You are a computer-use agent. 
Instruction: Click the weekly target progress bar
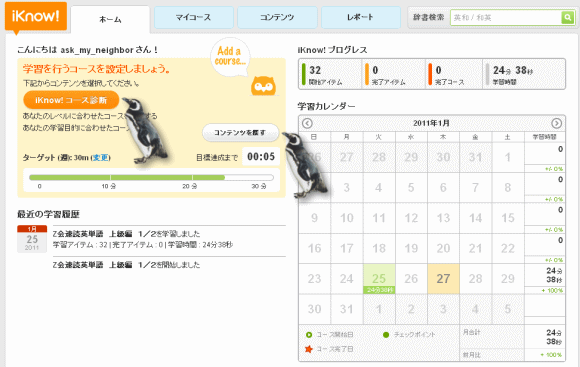[x=151, y=178]
